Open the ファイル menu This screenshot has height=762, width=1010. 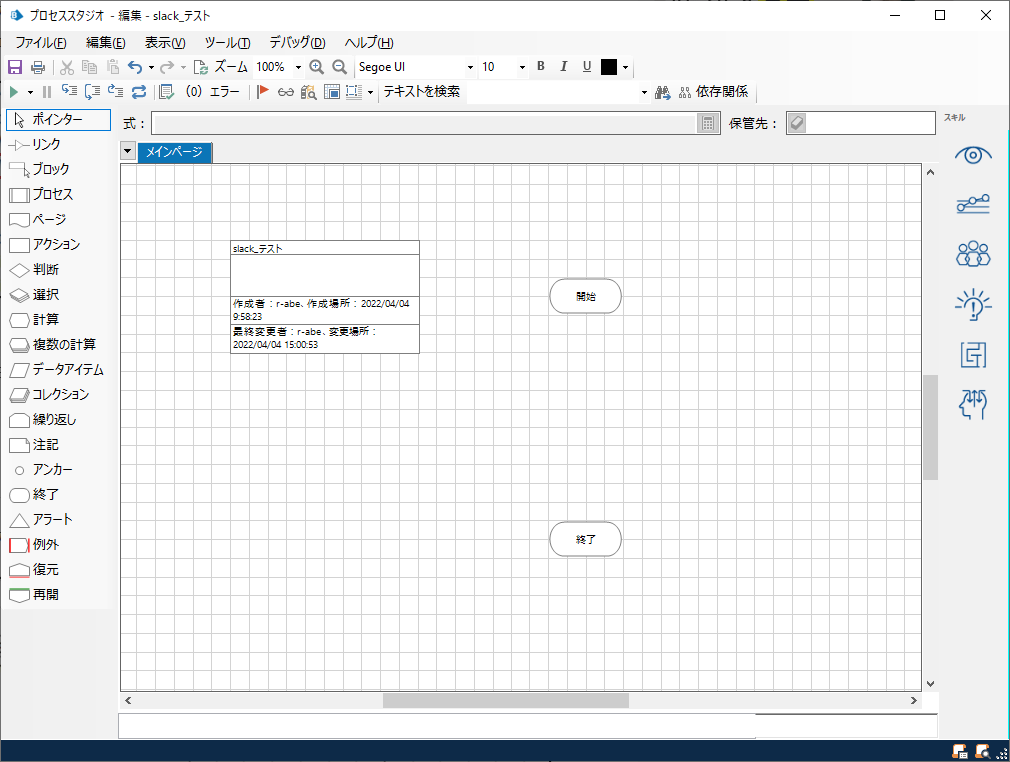pos(41,43)
